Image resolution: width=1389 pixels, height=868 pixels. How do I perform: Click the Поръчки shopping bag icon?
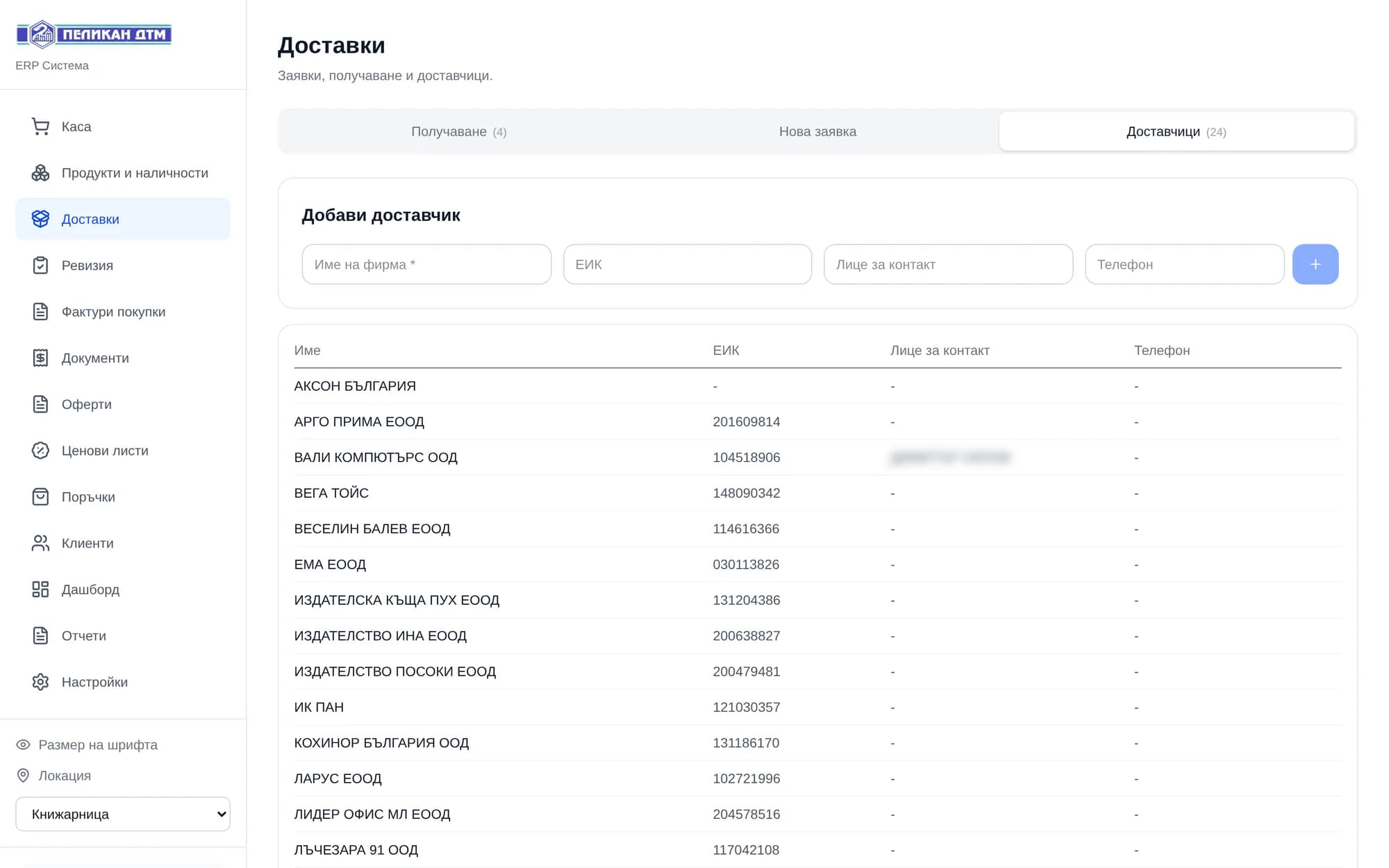[x=40, y=496]
